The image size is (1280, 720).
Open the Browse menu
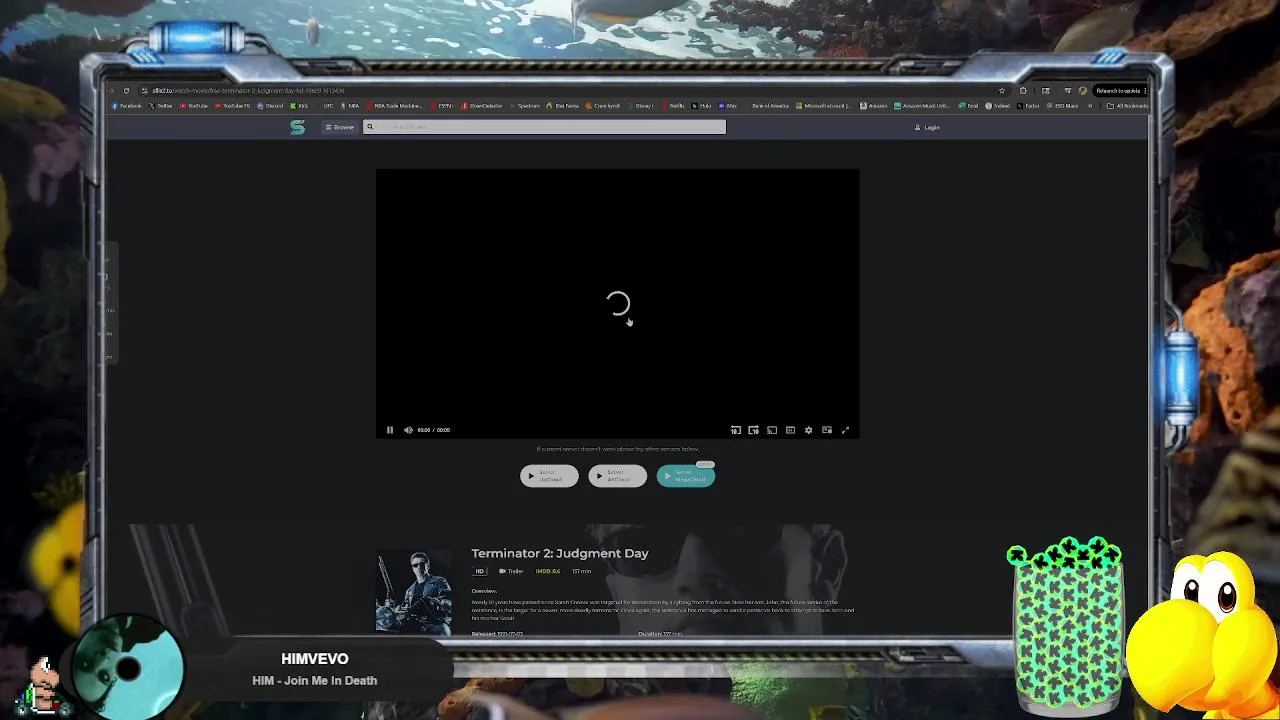(340, 127)
